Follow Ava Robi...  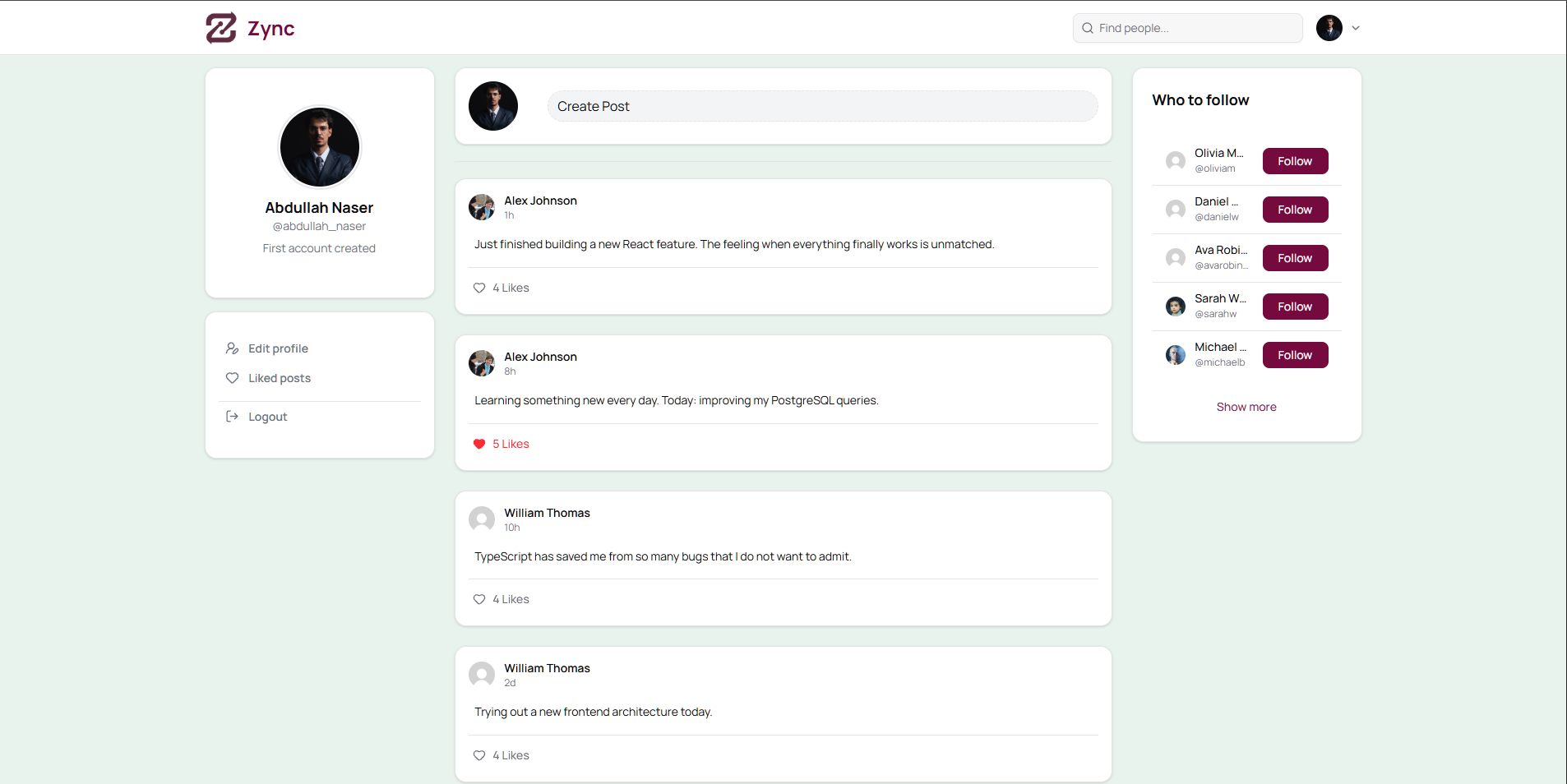(x=1296, y=258)
